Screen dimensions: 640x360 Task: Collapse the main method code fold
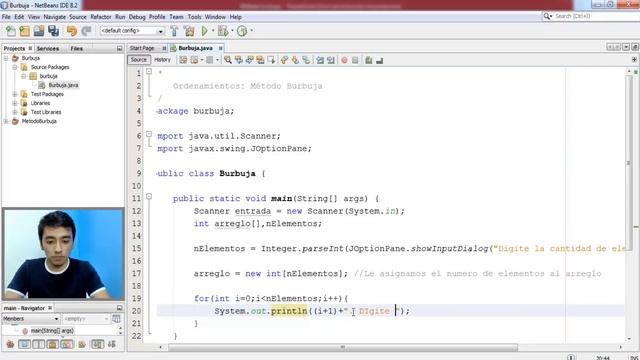click(x=149, y=196)
